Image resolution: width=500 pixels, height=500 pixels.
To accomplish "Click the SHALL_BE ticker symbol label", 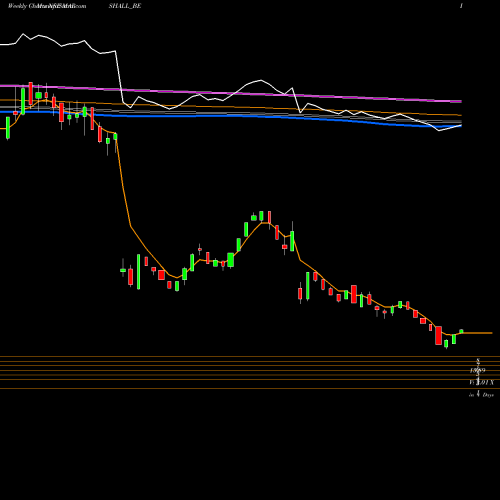I will [x=125, y=6].
